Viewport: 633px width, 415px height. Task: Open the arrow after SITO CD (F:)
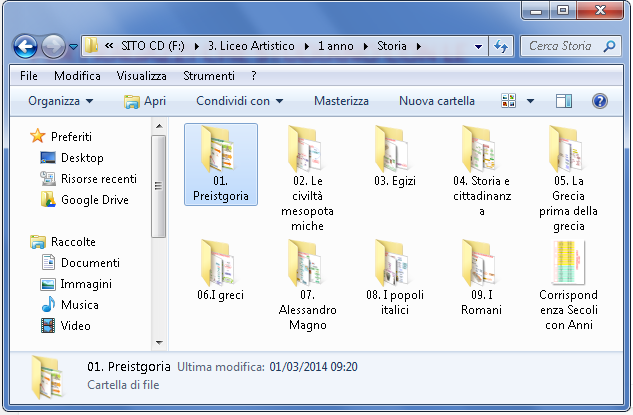coord(197,46)
